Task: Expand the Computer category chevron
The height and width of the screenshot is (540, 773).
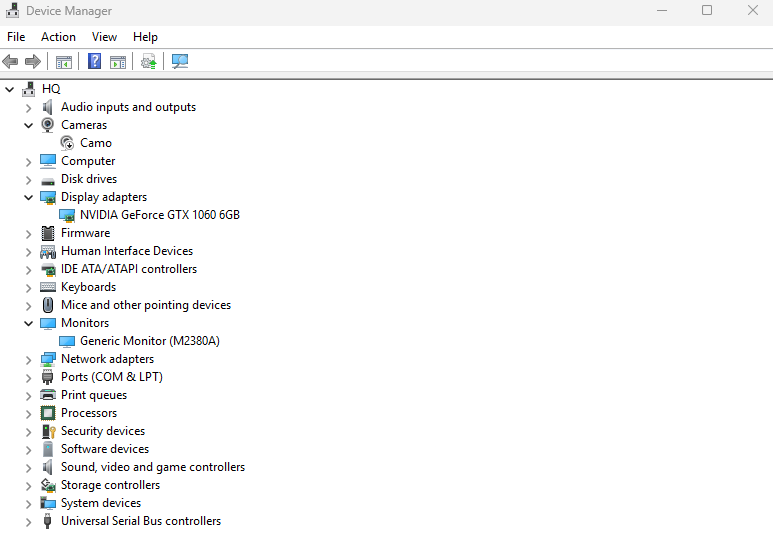Action: [29, 162]
